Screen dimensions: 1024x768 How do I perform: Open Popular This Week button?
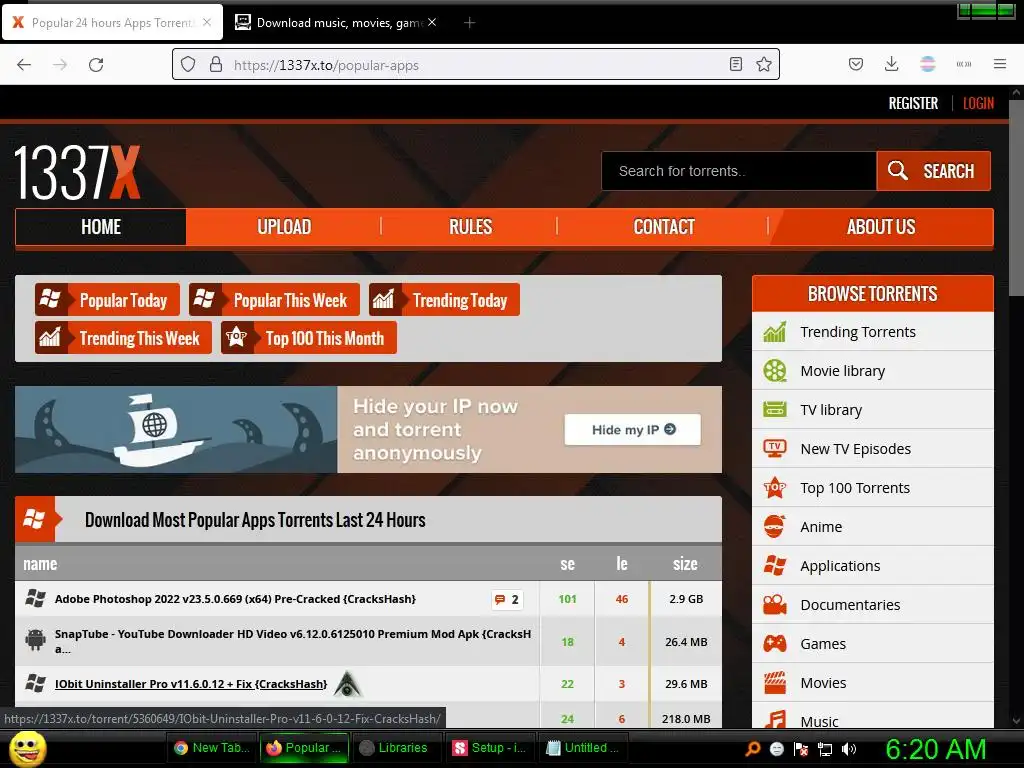pos(274,300)
